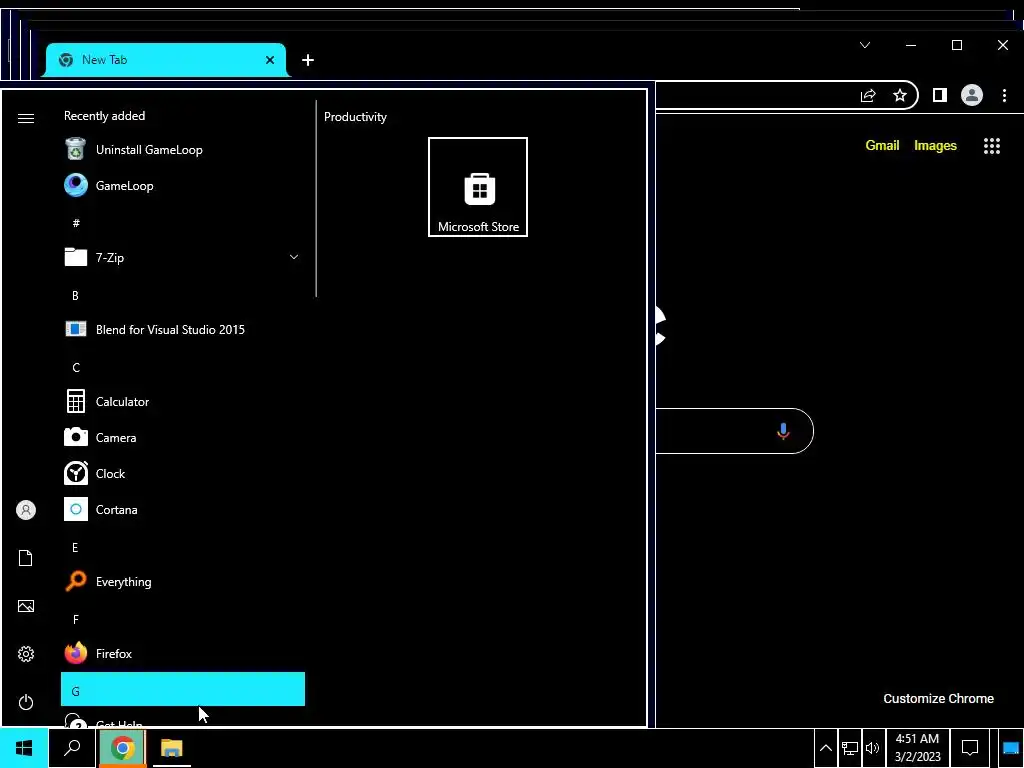Image resolution: width=1024 pixels, height=768 pixels.
Task: Open the Start menu hamburger expand button
Action: [x=25, y=118]
